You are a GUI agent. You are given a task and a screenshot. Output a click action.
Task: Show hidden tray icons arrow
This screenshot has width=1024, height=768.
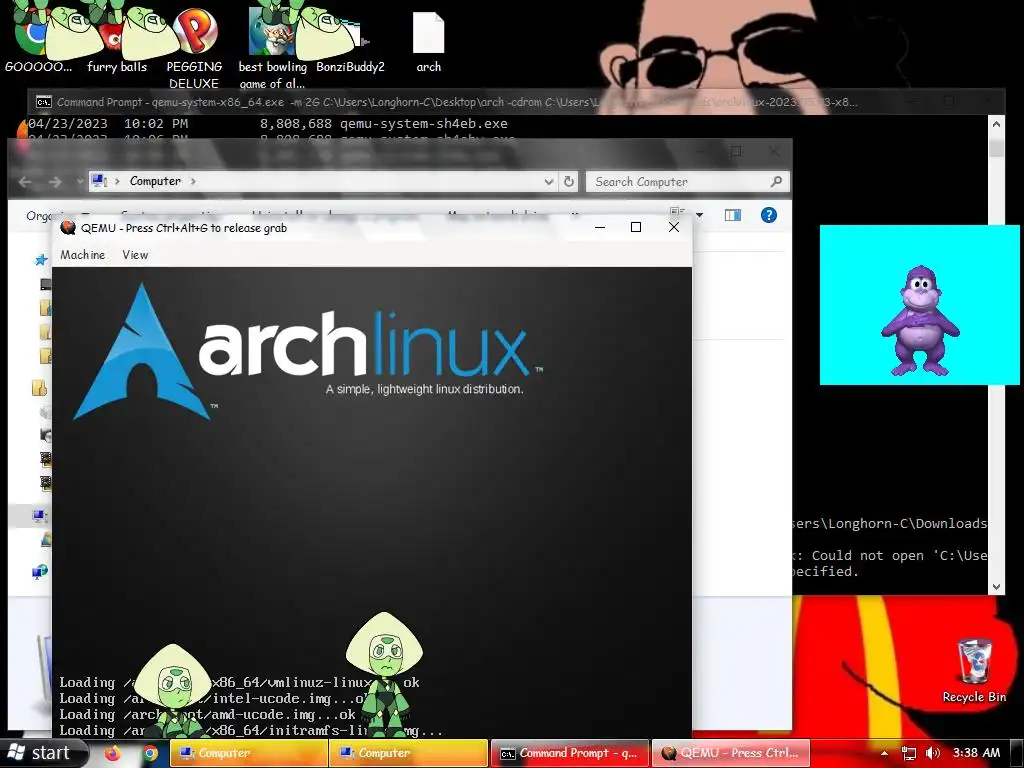884,753
